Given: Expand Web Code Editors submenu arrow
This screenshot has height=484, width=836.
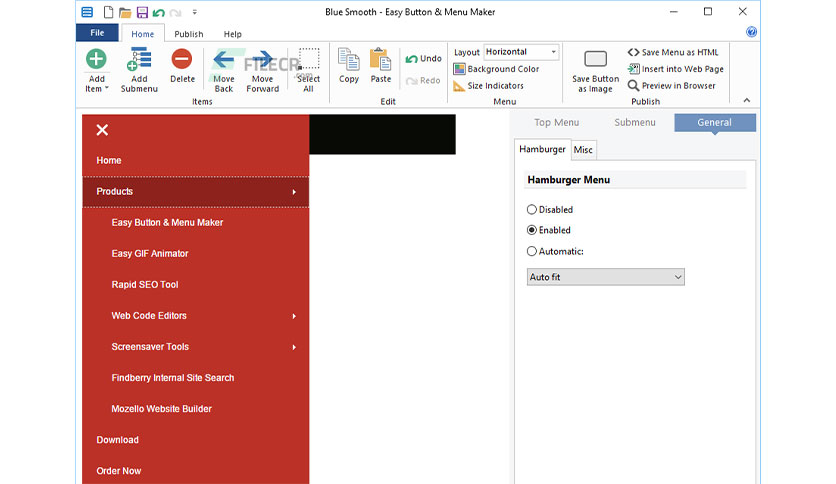Looking at the screenshot, I should click(294, 316).
